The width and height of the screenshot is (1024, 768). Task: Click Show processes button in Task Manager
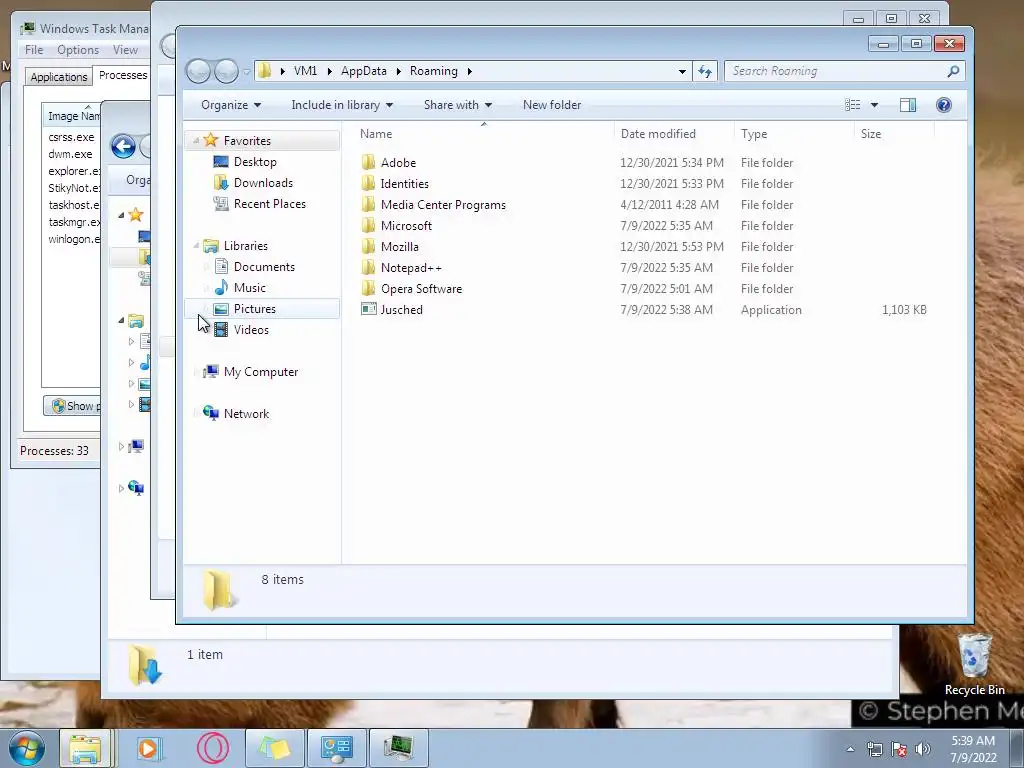pos(72,406)
